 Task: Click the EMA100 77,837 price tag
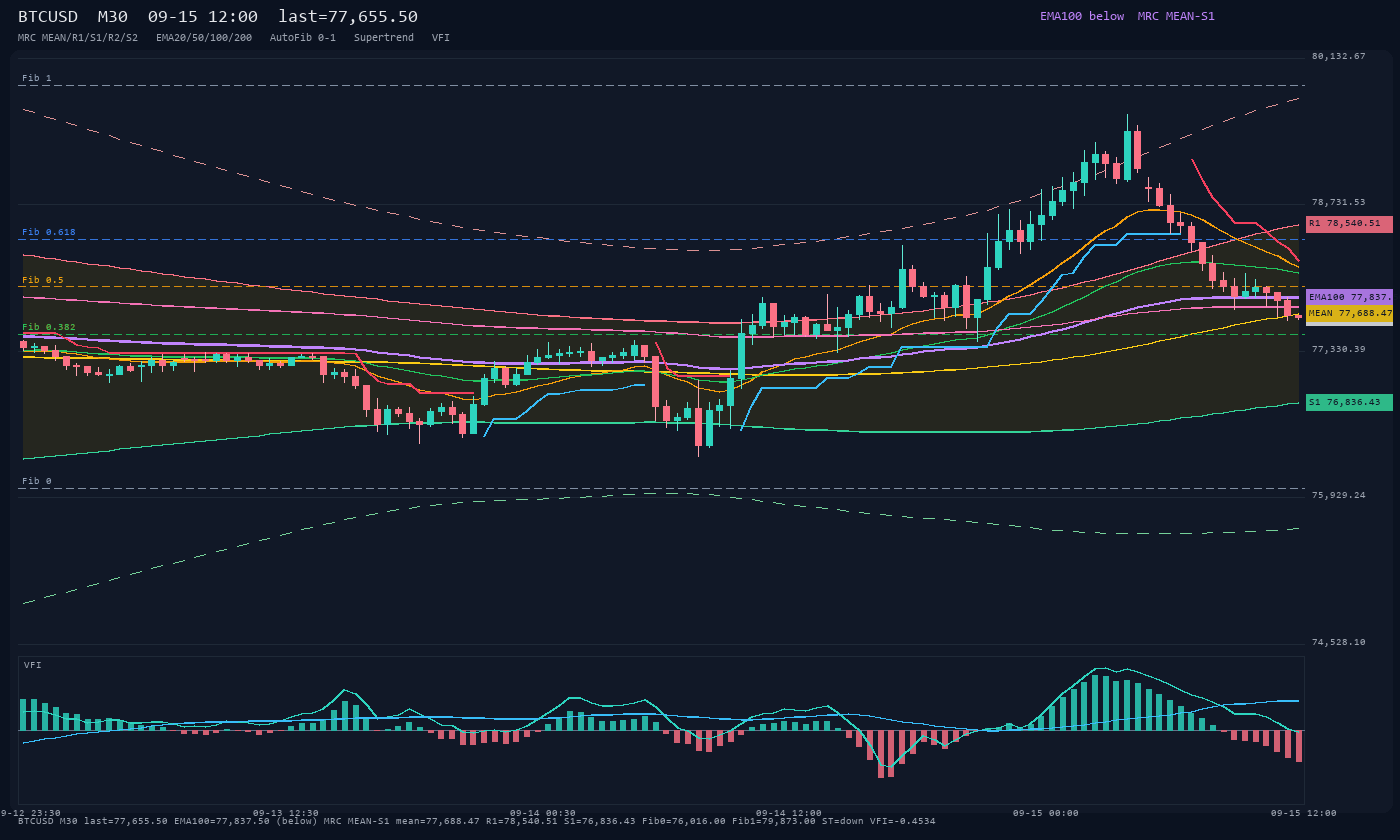[1349, 297]
